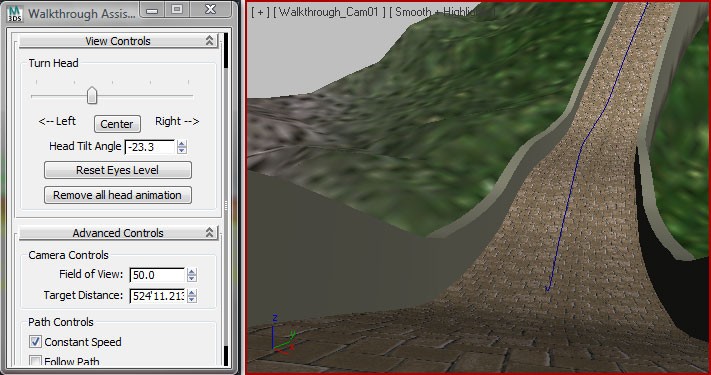Increase Head Tilt Angle with up spinner
Viewport: 711px width, 375px height.
pyautogui.click(x=182, y=143)
